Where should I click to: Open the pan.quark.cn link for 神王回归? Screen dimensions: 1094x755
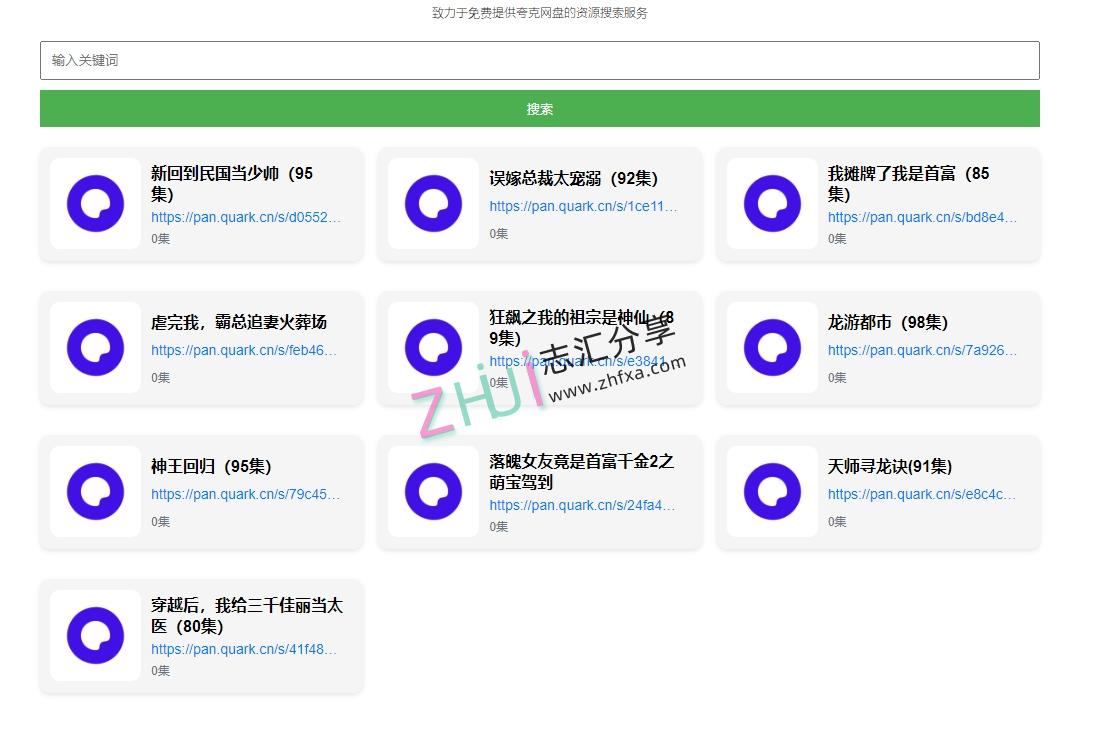245,494
